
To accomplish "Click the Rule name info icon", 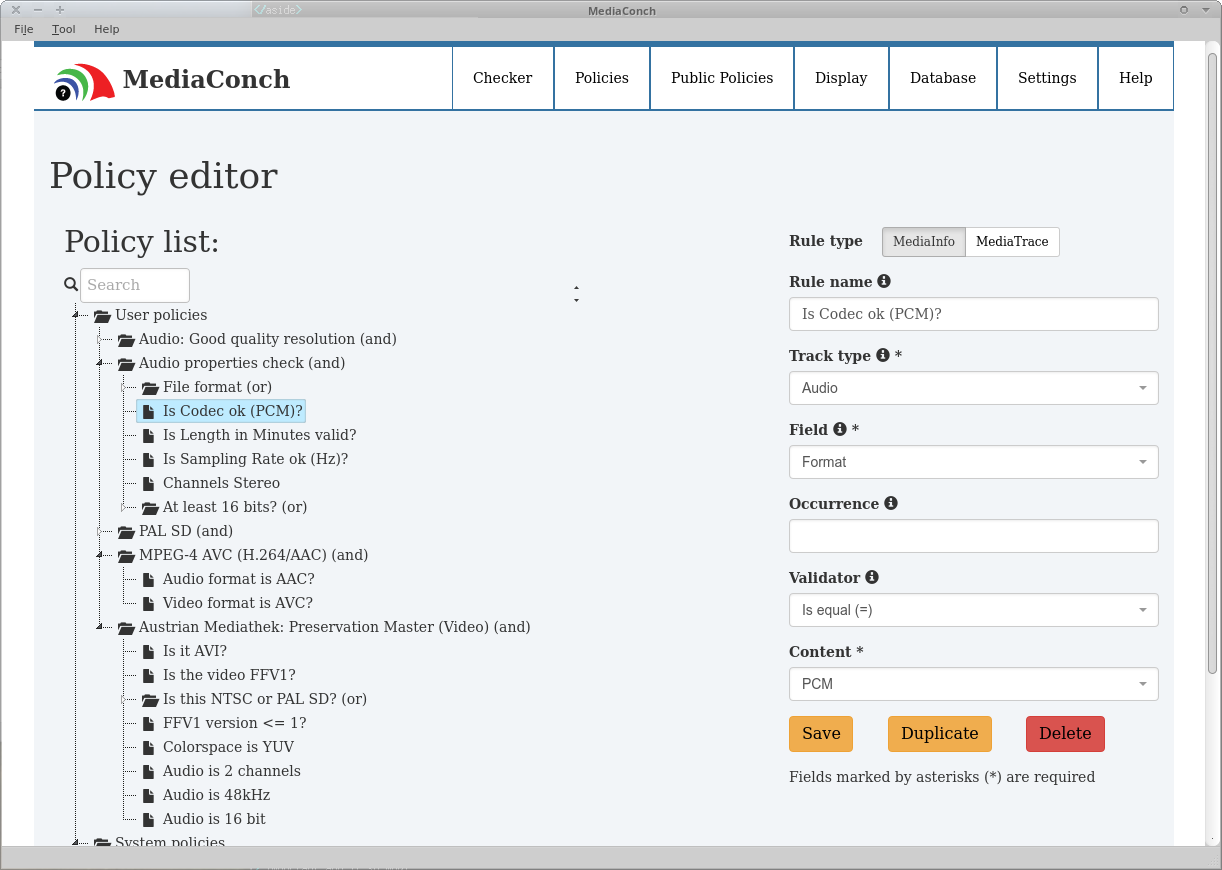I will click(x=884, y=282).
